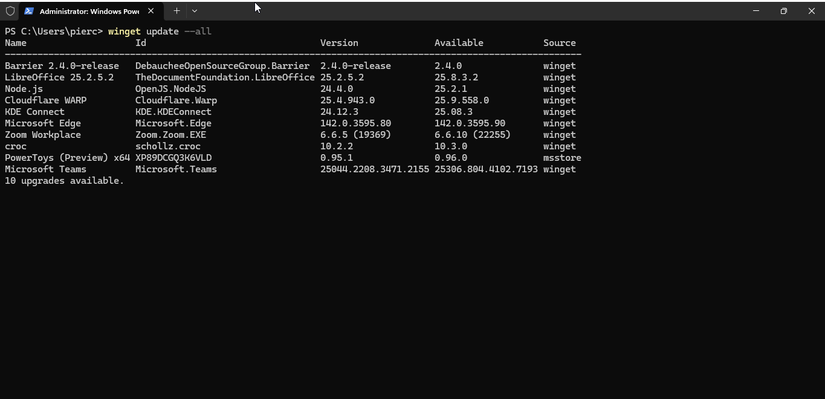Viewport: 825px width, 399px height.
Task: Minimize the terminal window
Action: pyautogui.click(x=756, y=11)
